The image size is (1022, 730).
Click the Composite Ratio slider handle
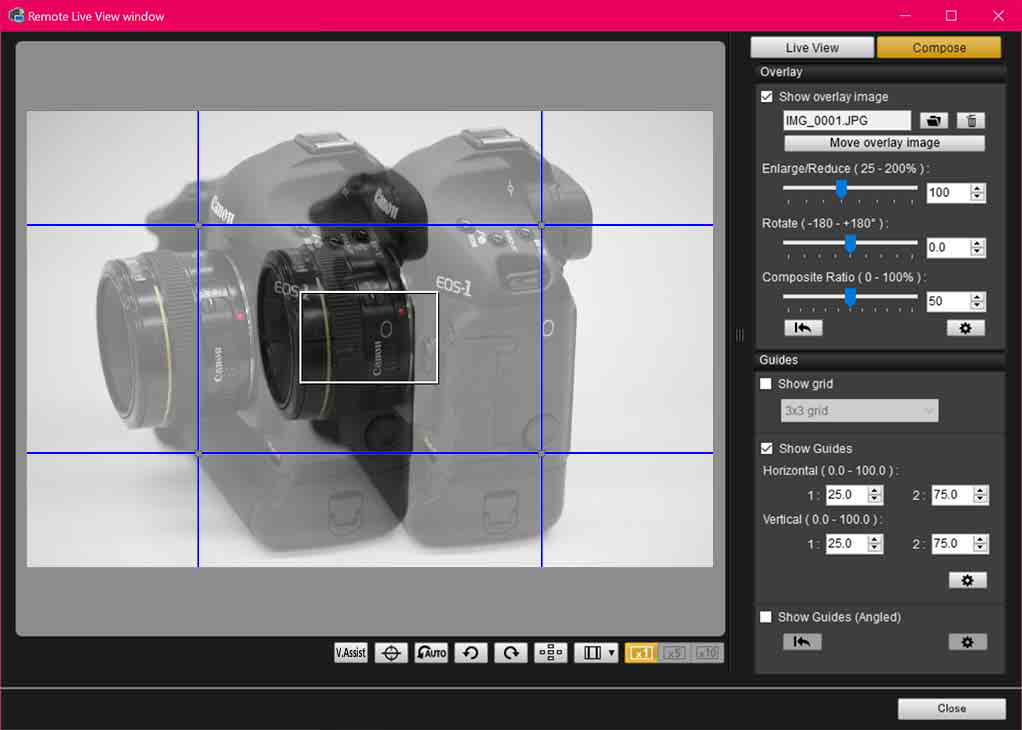click(x=850, y=298)
